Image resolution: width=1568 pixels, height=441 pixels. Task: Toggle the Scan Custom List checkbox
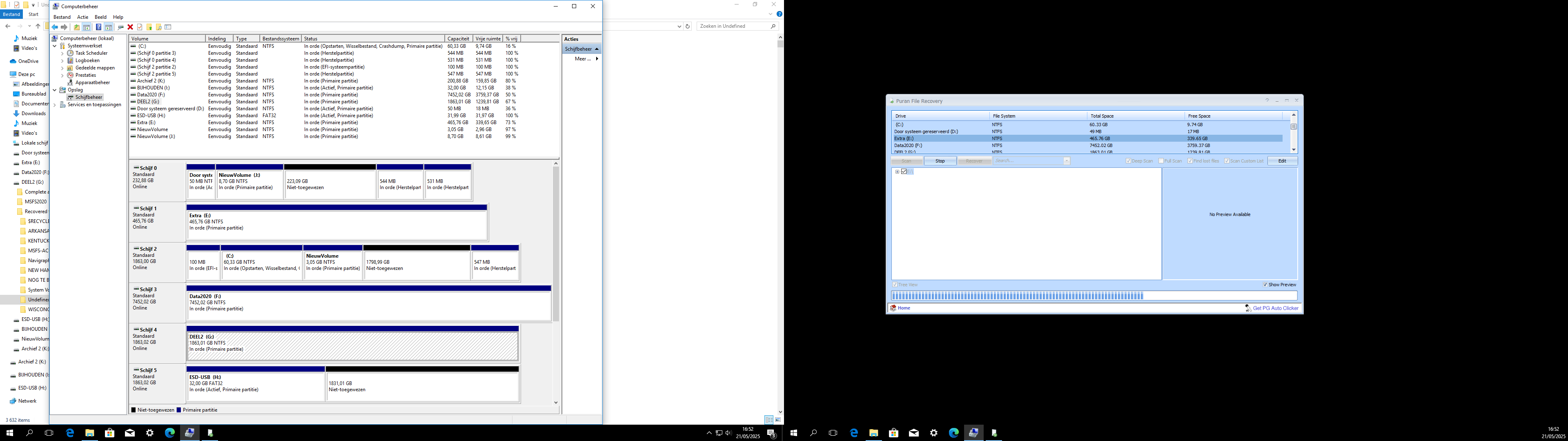tap(1227, 161)
